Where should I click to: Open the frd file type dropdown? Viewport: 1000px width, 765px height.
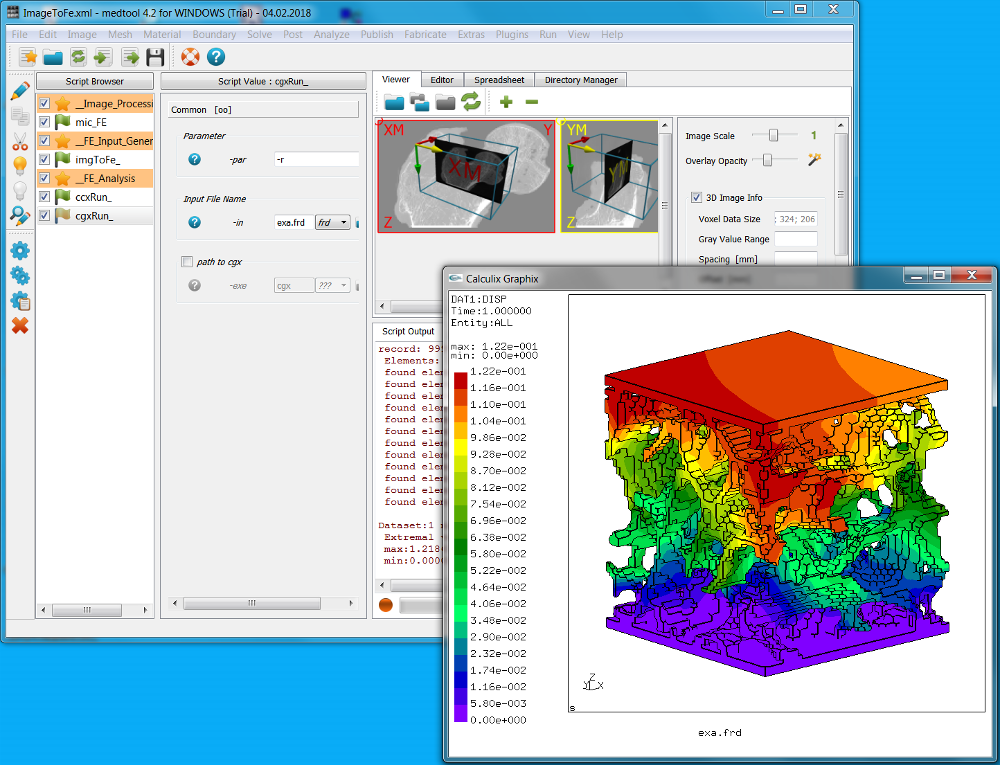tap(333, 222)
